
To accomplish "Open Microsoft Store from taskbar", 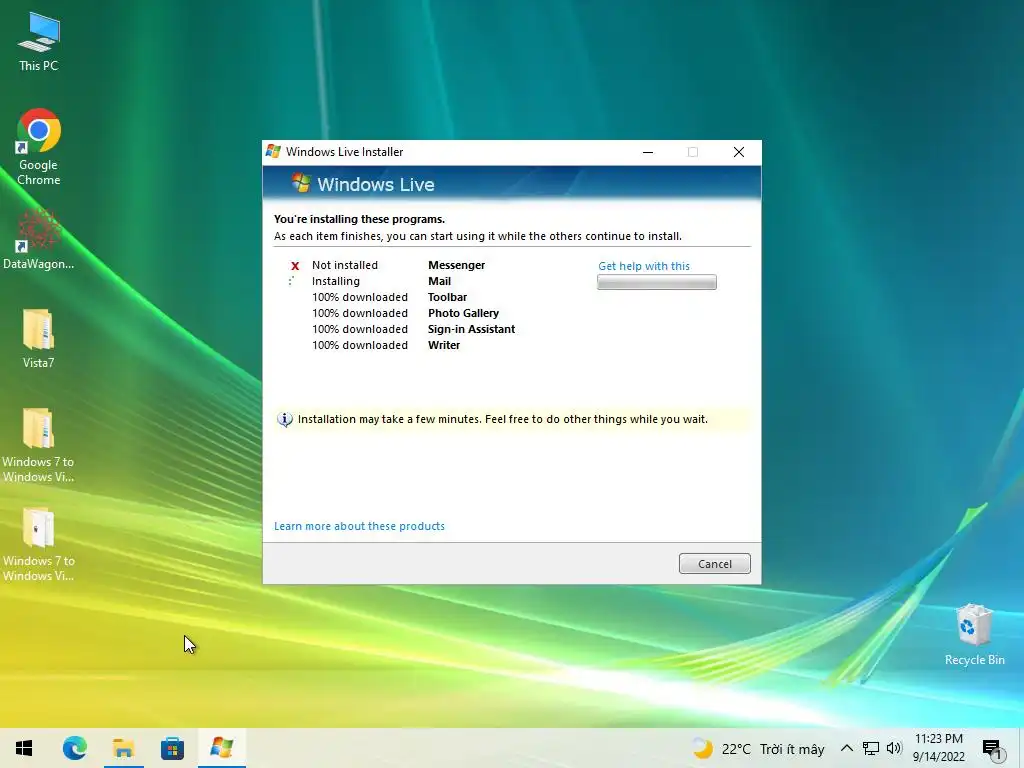I will coord(172,748).
